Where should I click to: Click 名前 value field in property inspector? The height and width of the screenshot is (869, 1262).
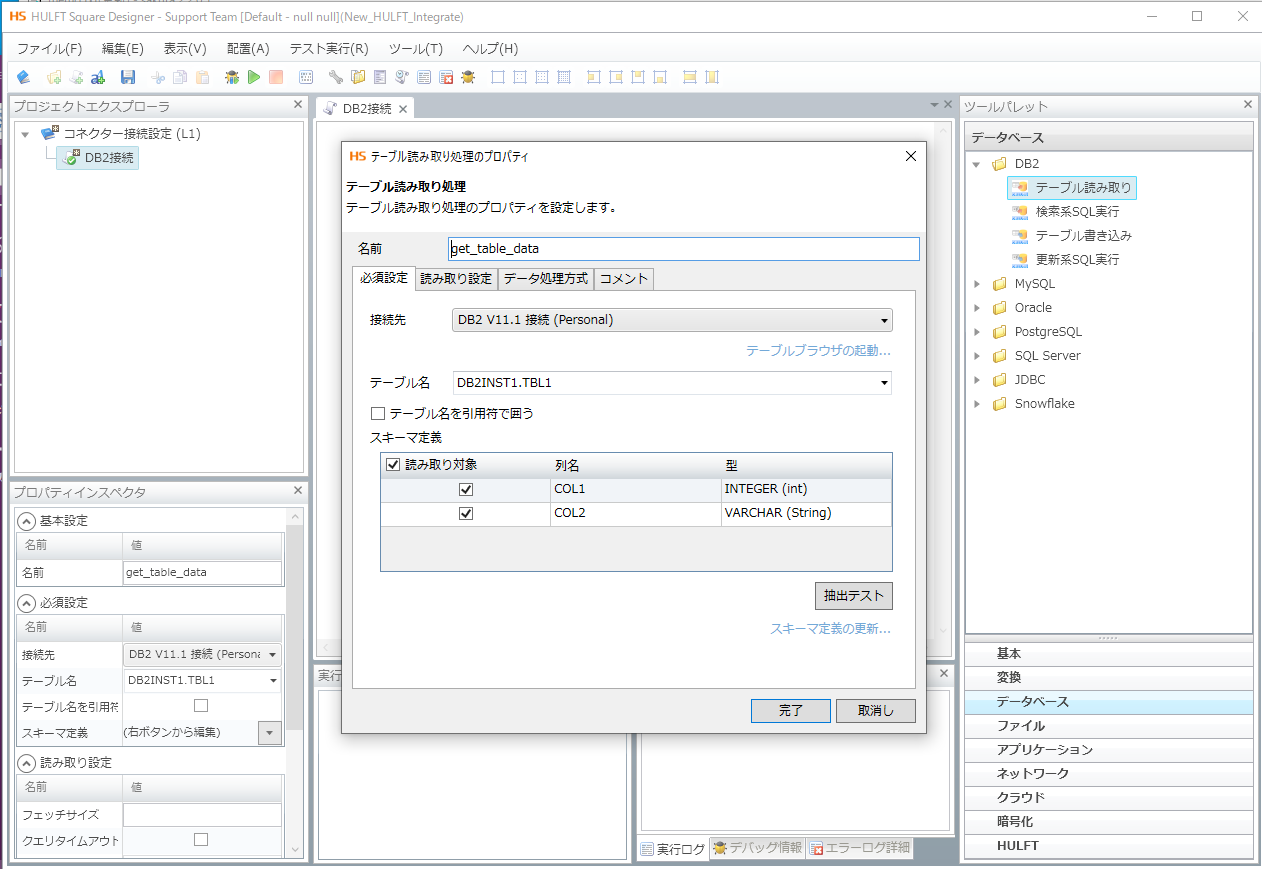click(x=202, y=573)
